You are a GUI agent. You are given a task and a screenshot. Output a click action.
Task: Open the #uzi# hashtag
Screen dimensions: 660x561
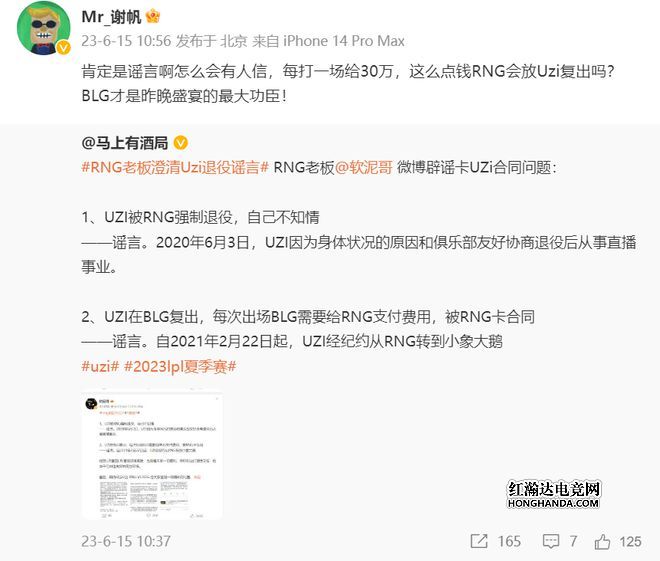(101, 366)
